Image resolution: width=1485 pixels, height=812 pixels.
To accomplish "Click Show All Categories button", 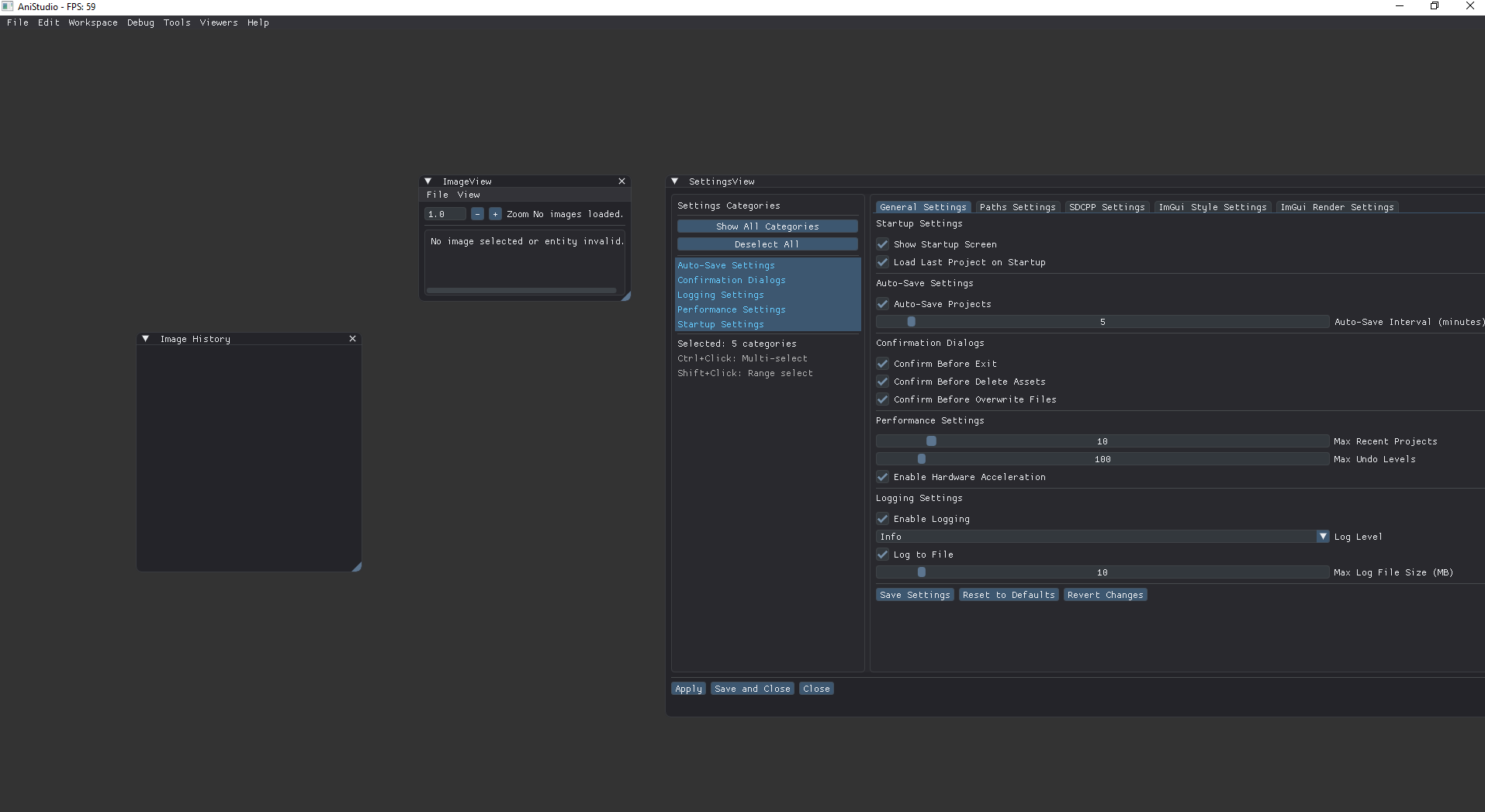I will click(x=767, y=226).
